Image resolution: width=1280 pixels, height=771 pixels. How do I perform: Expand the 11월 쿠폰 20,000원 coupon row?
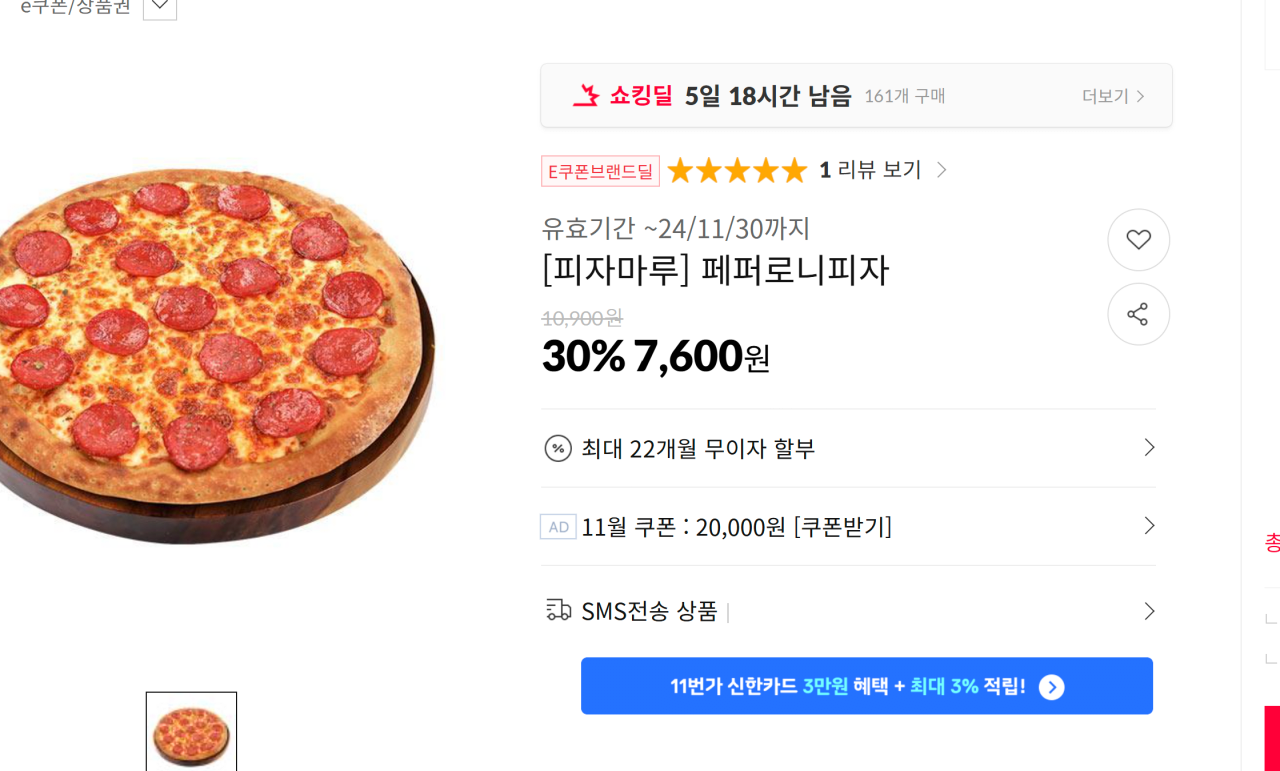[x=1149, y=526]
